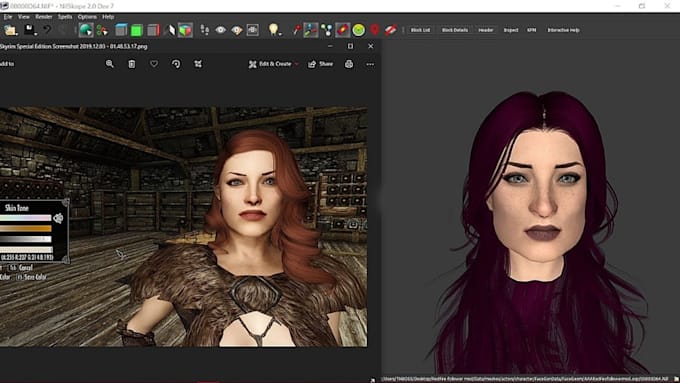This screenshot has height=383, width=680.
Task: Click the framed viewport image toolbar icon
Action: pos(252,30)
